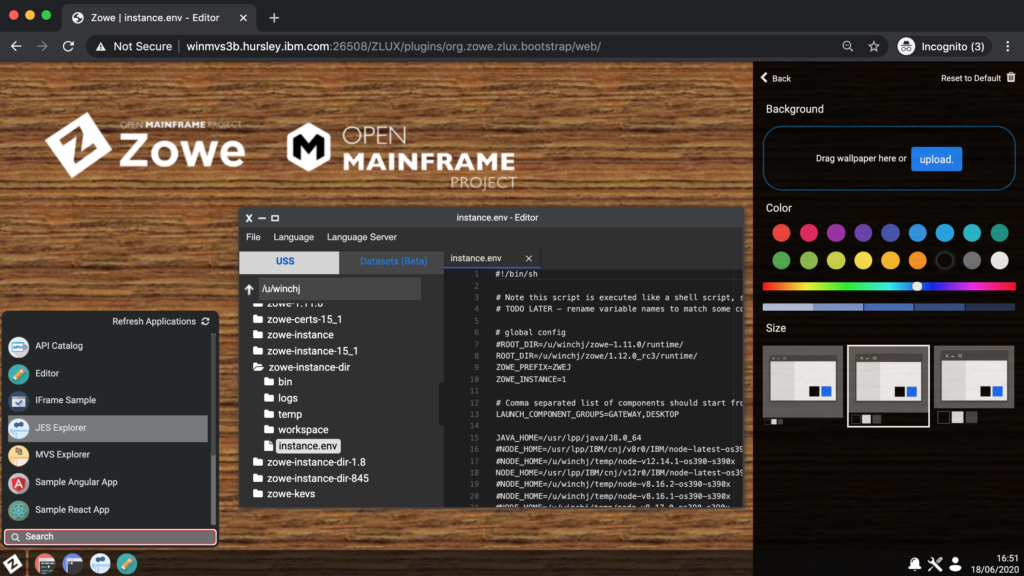Open the API Catalog application
Image resolution: width=1024 pixels, height=576 pixels.
55,348
